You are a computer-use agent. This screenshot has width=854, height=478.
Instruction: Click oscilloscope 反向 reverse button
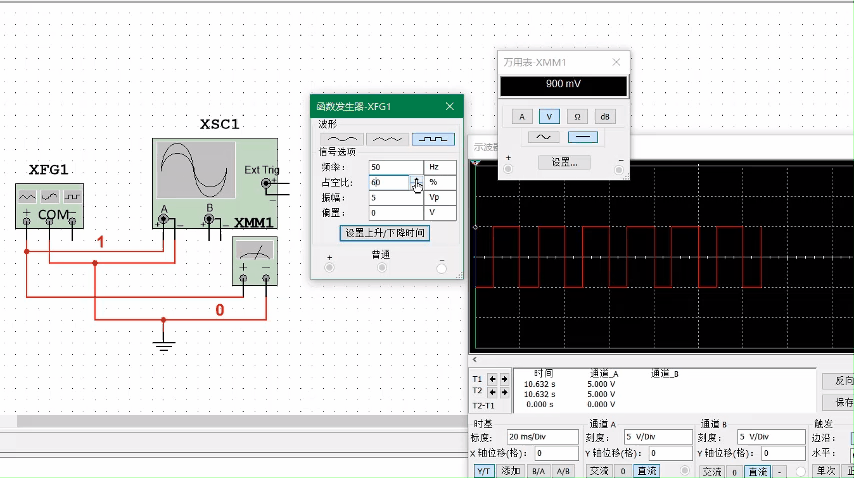pos(839,381)
